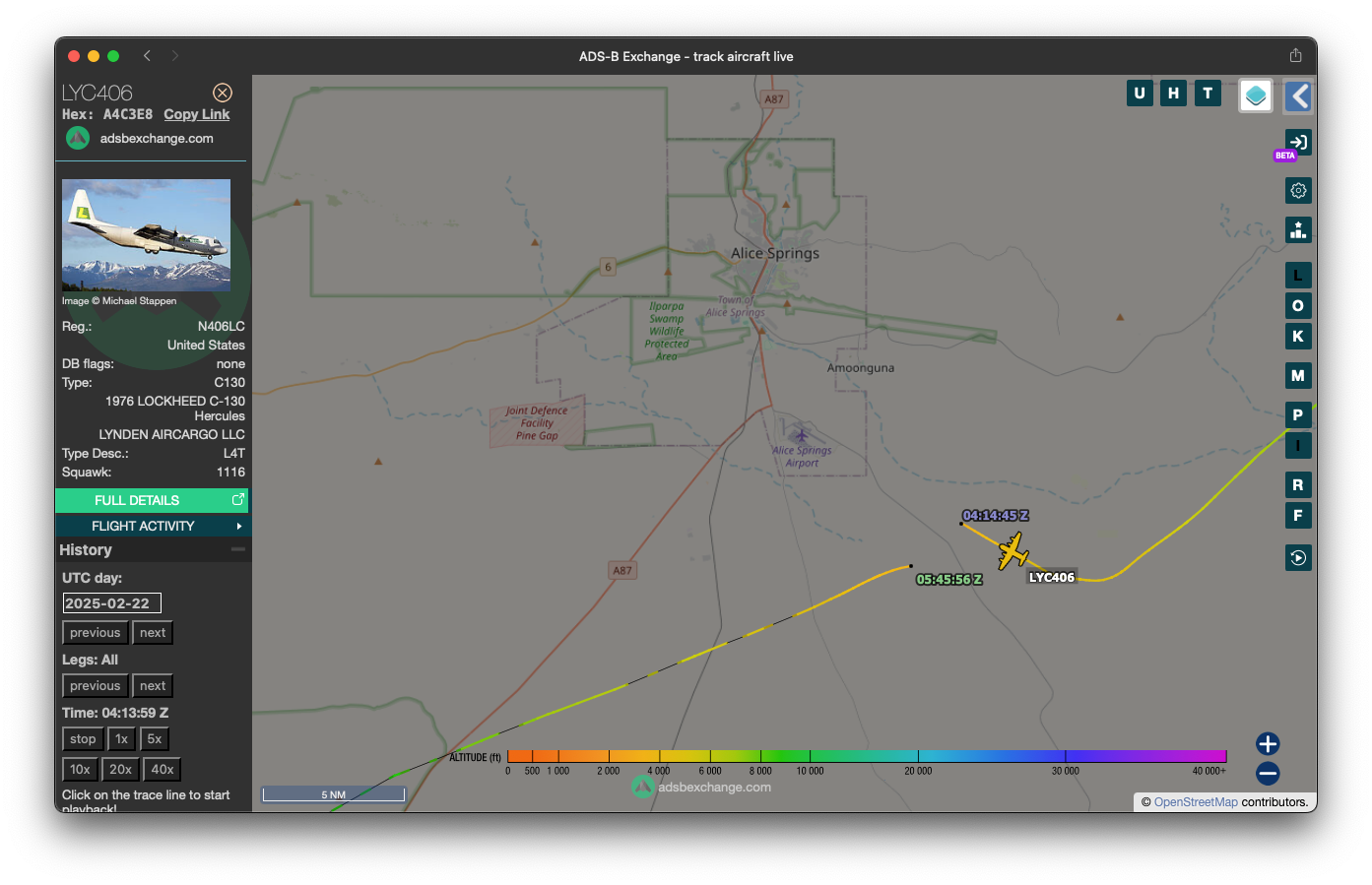Expand the FLIGHT ACTIVITY section
Viewport: 1372px width, 885px height.
(x=152, y=526)
